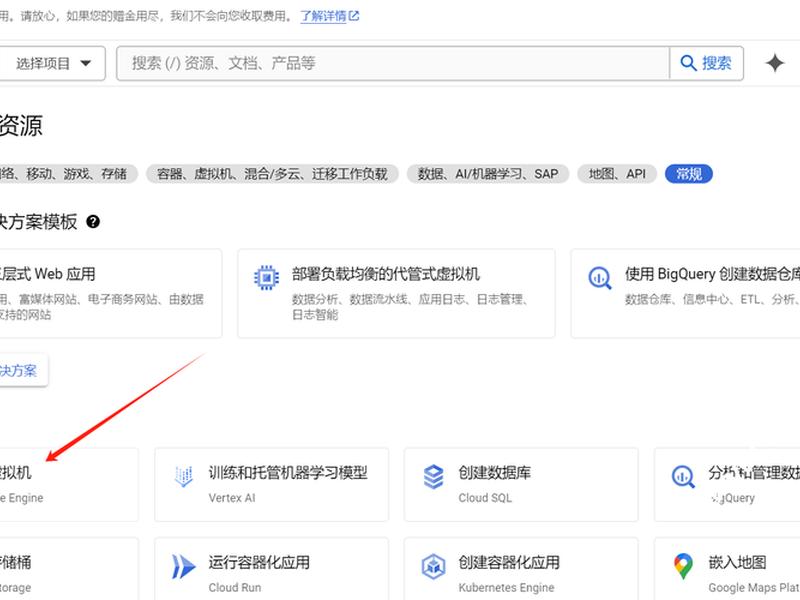
Task: Select the 常规 filter chip
Action: click(x=689, y=174)
